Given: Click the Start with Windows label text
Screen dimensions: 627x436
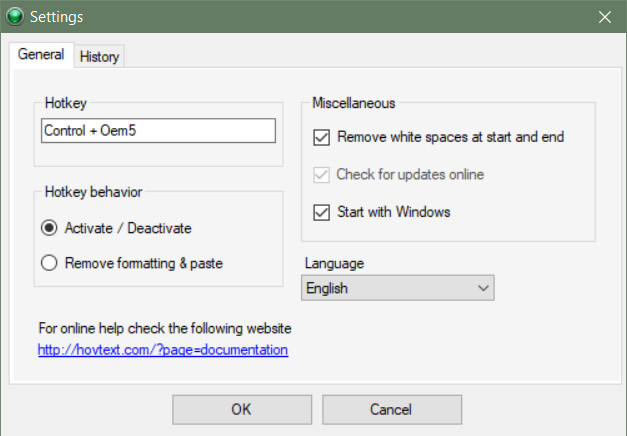Looking at the screenshot, I should point(393,212).
